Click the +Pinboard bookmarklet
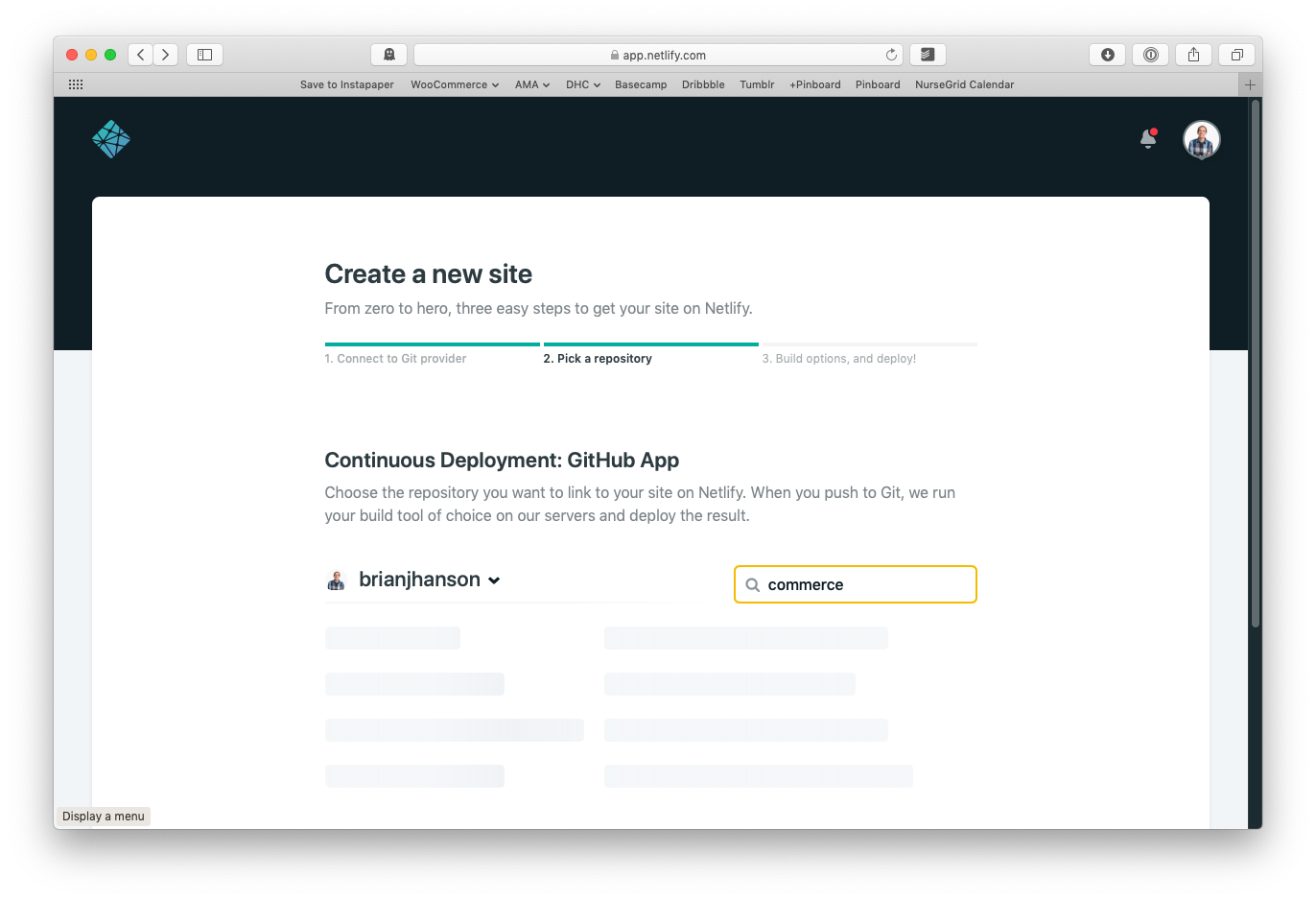Screen dimensions: 1316x900 [815, 84]
